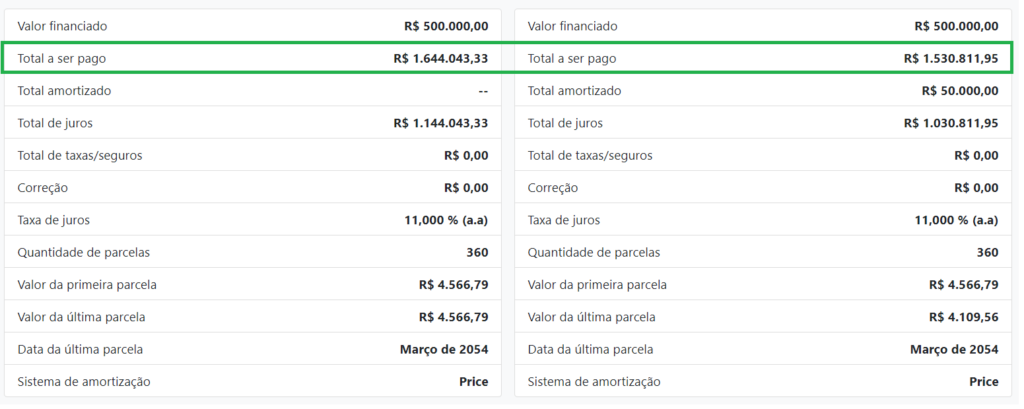Image resolution: width=1024 pixels, height=409 pixels.
Task: Select left Quantidade de parcelas 360
Action: coord(477,252)
